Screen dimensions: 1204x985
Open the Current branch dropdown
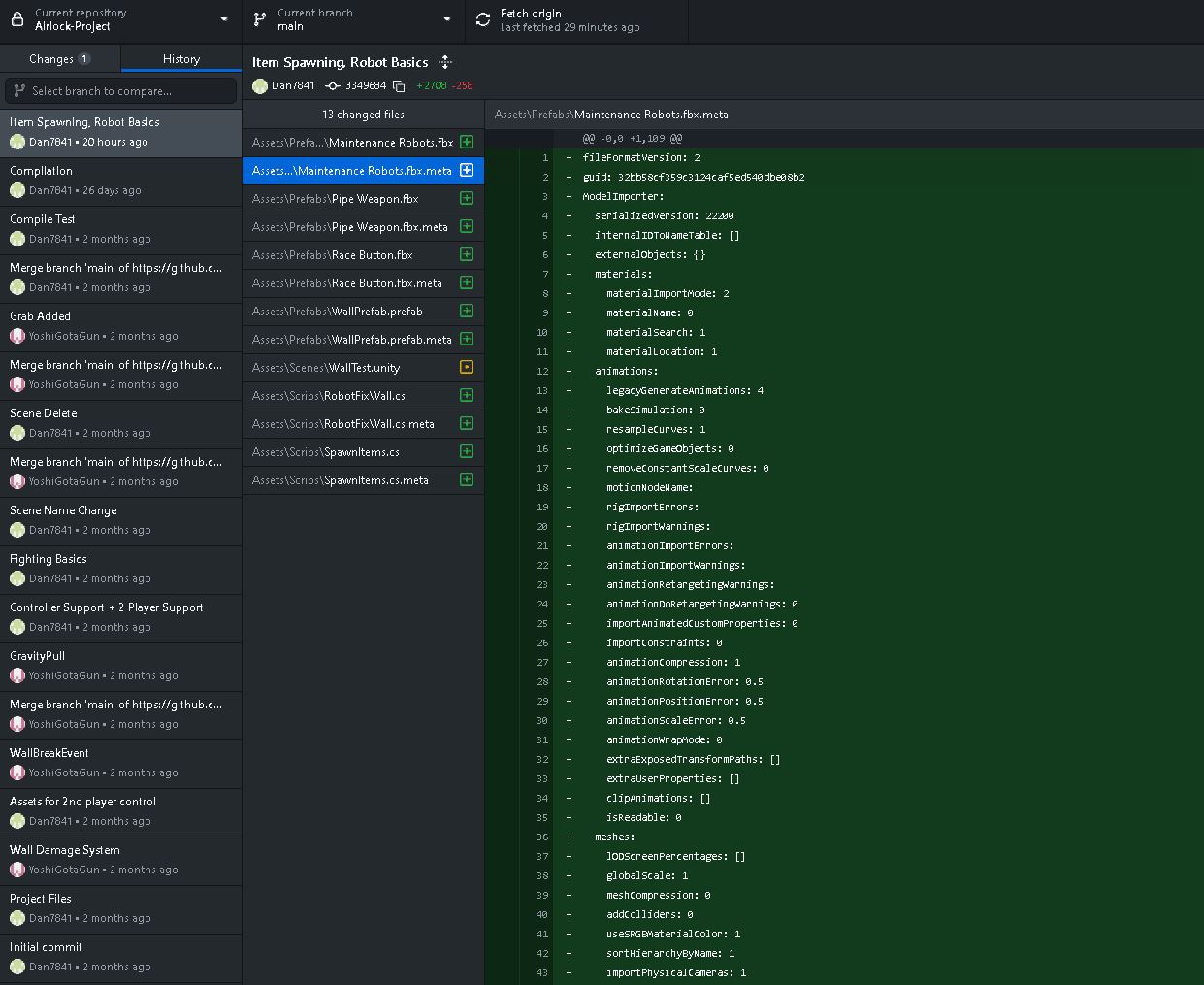pos(353,19)
